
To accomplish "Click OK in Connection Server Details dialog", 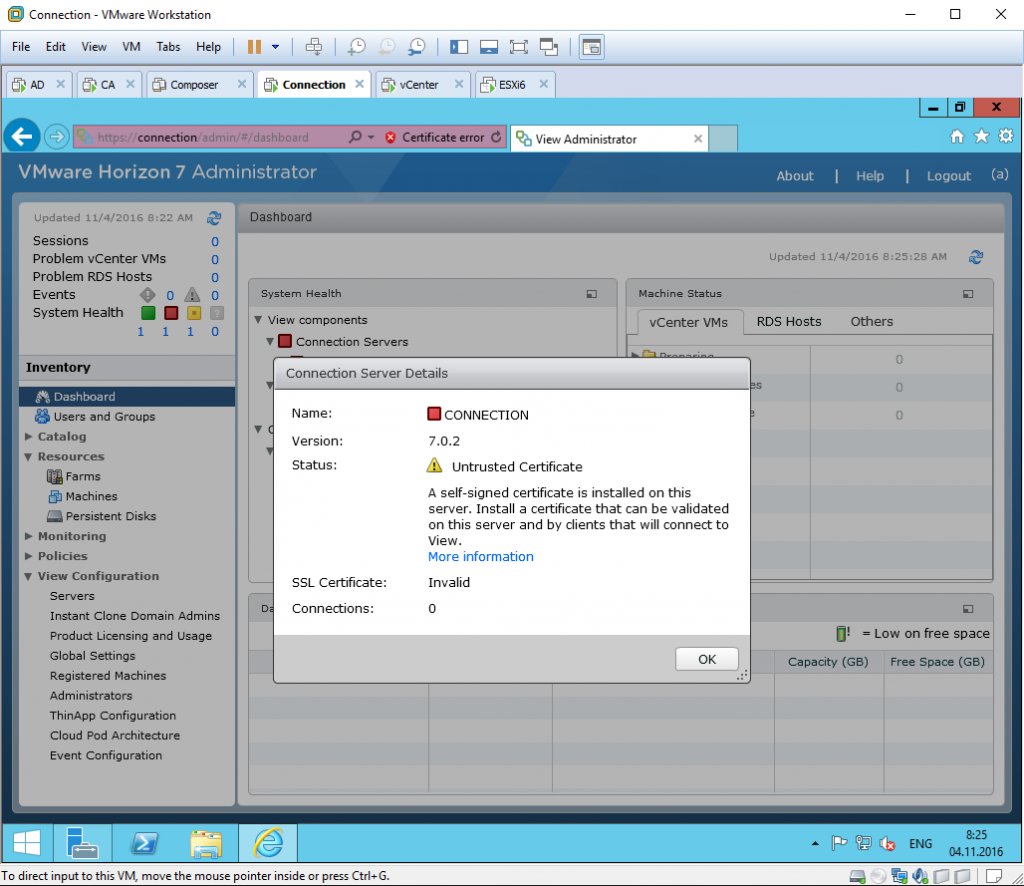I will pos(707,659).
